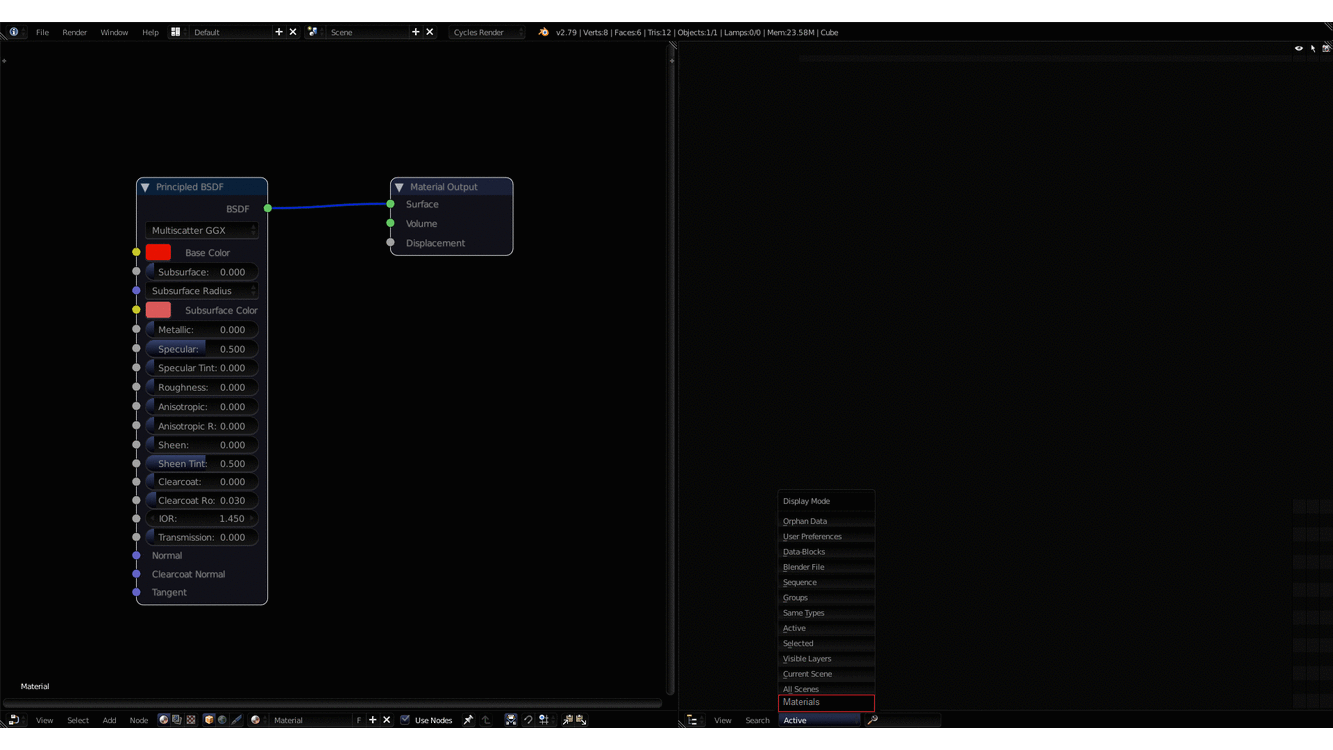Paste nodes from clipboard icon
The width and height of the screenshot is (1333, 750).
(x=581, y=720)
